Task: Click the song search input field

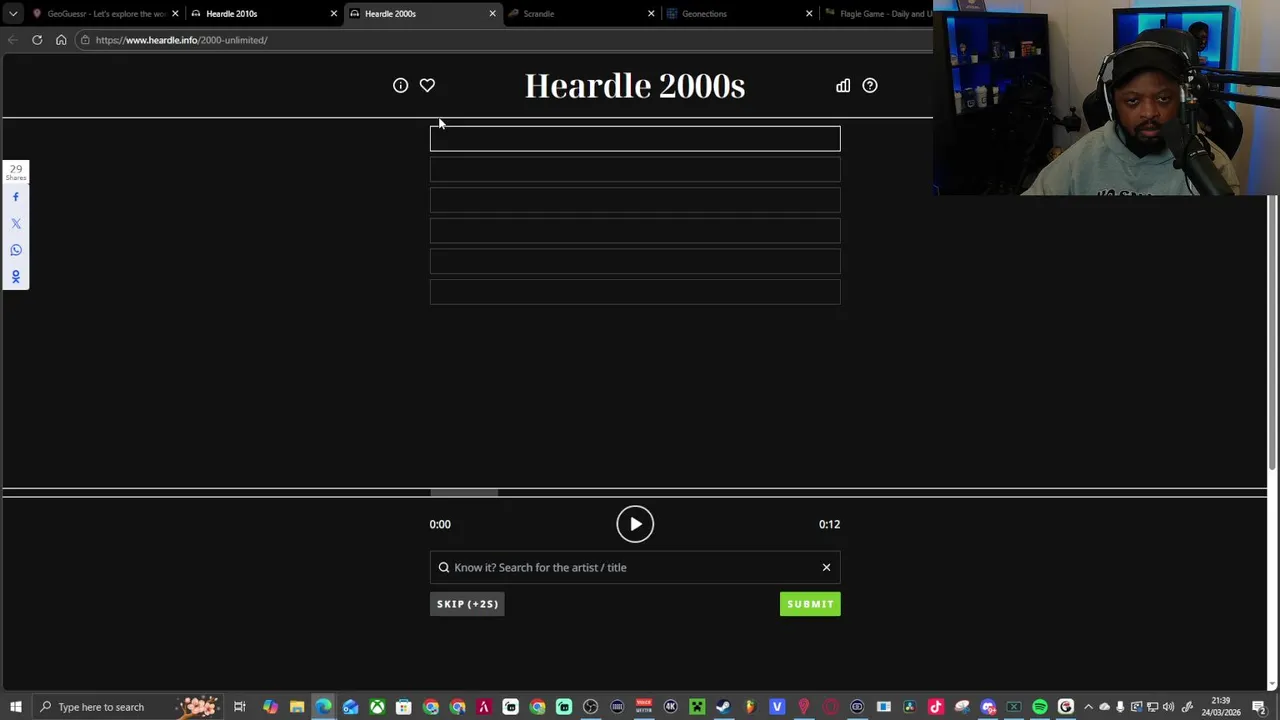Action: tap(635, 567)
